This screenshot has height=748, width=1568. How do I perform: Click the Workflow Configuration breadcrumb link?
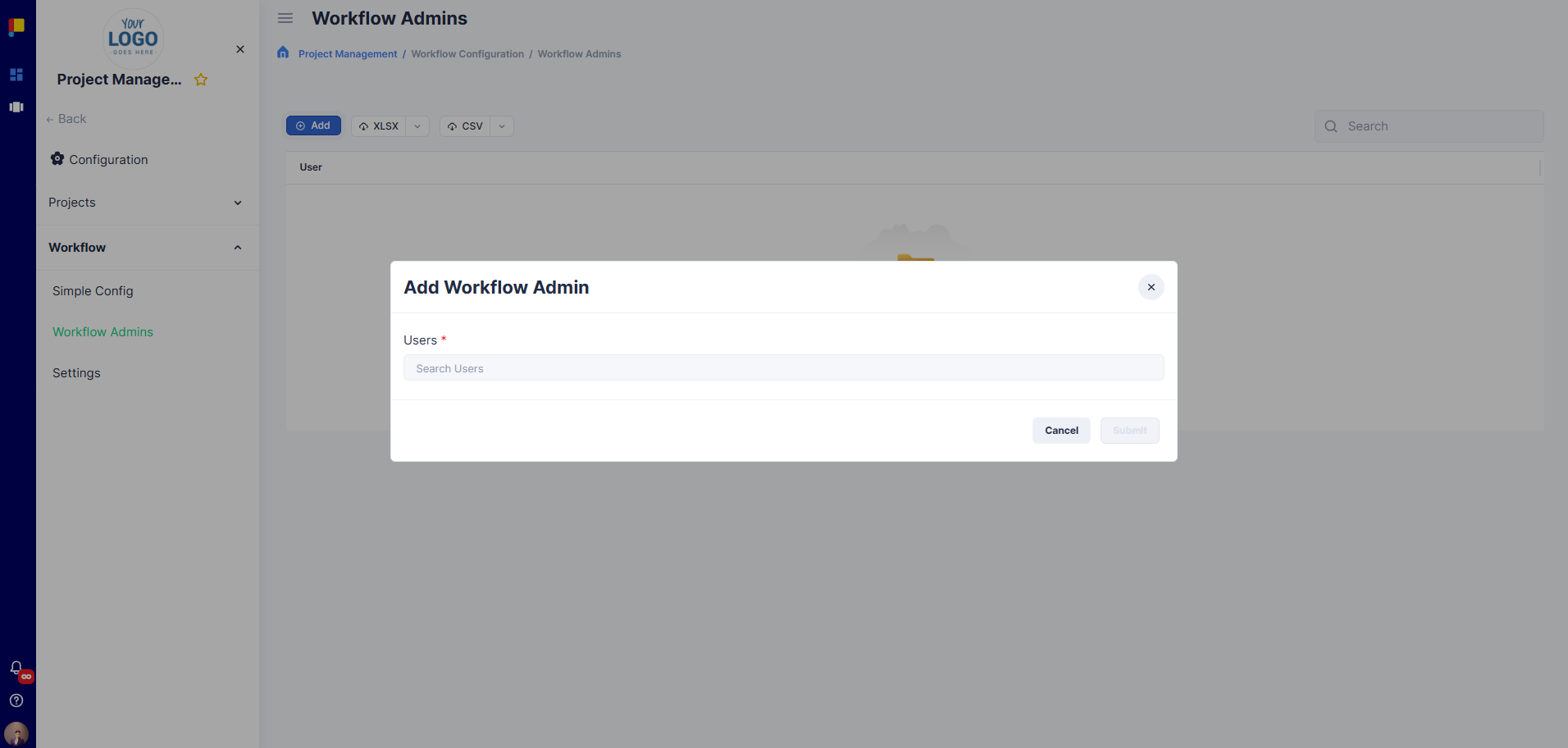[467, 53]
